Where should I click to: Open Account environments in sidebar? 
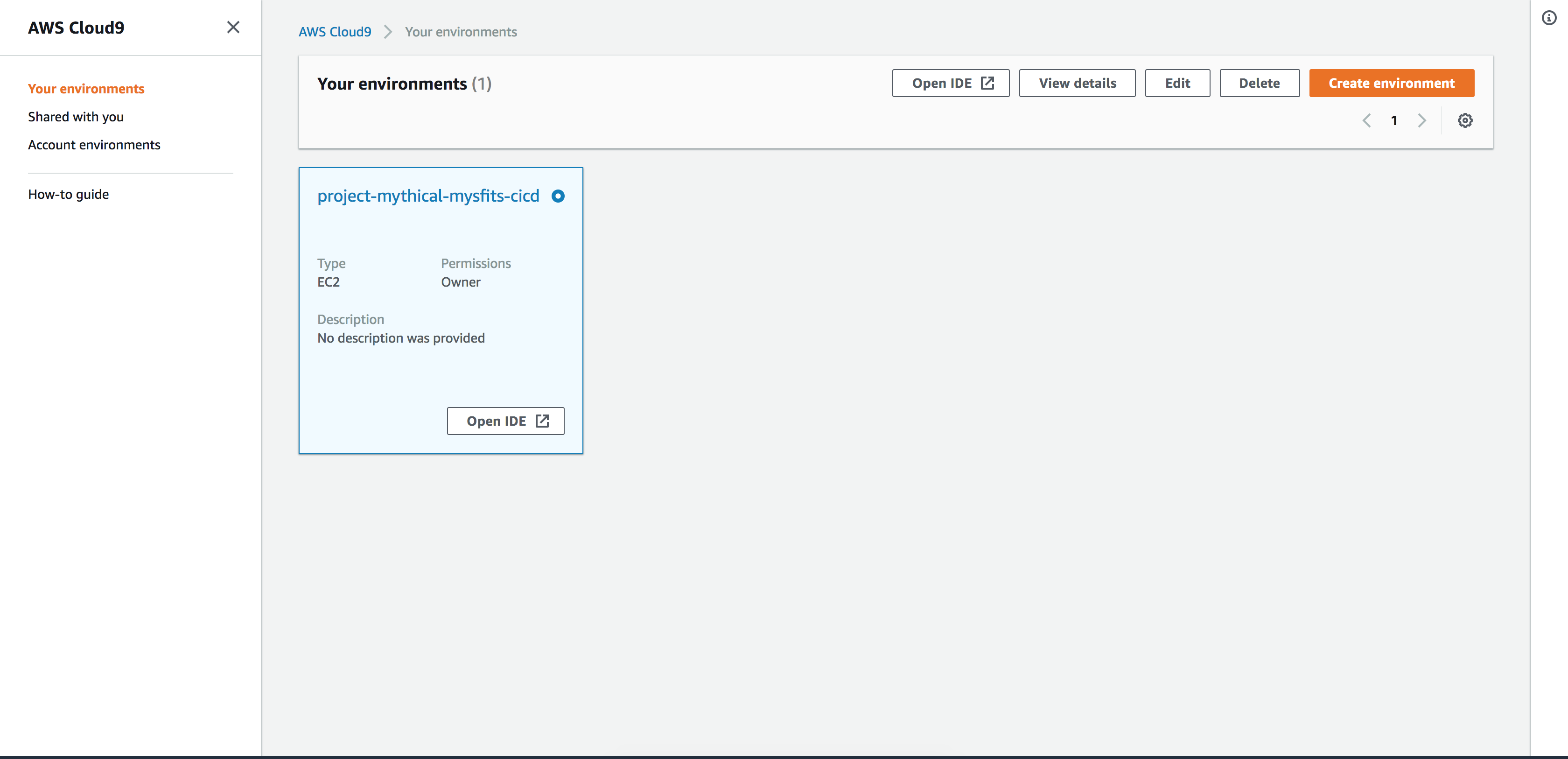94,145
